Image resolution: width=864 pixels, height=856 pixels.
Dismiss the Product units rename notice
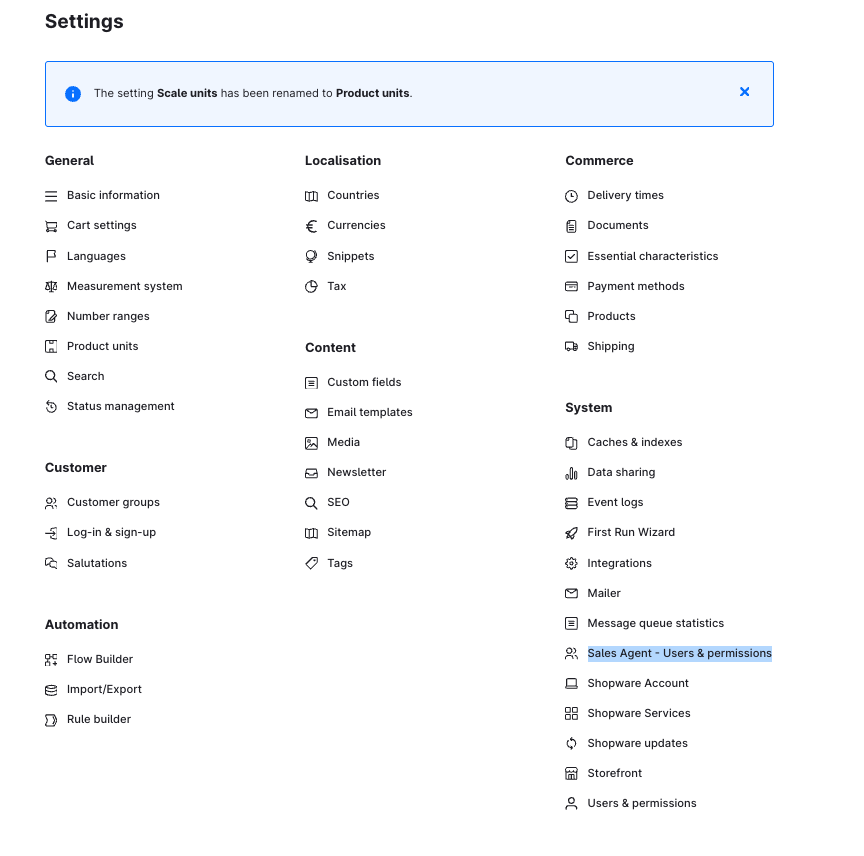point(744,92)
